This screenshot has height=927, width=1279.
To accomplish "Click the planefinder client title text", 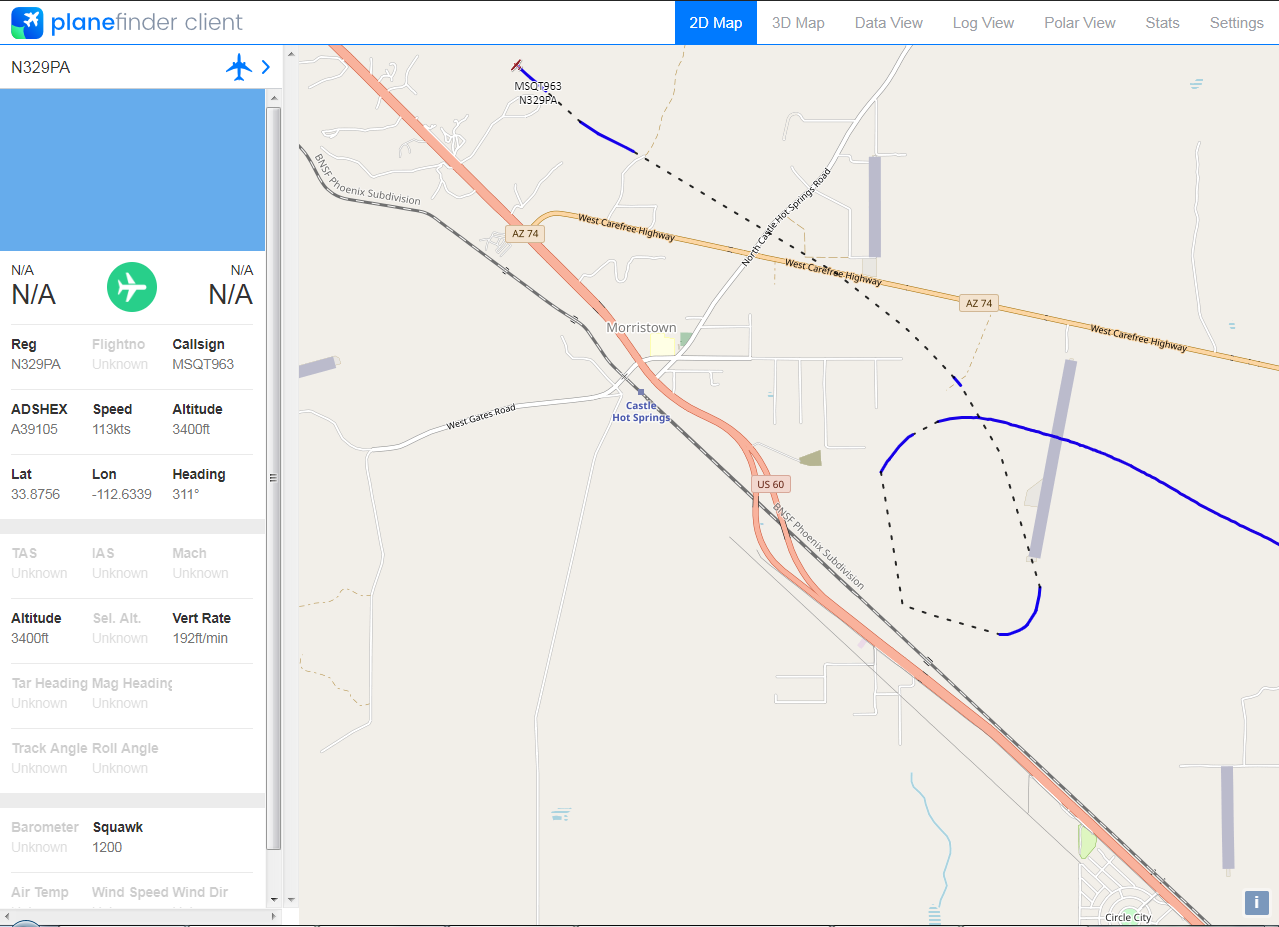I will coord(147,22).
